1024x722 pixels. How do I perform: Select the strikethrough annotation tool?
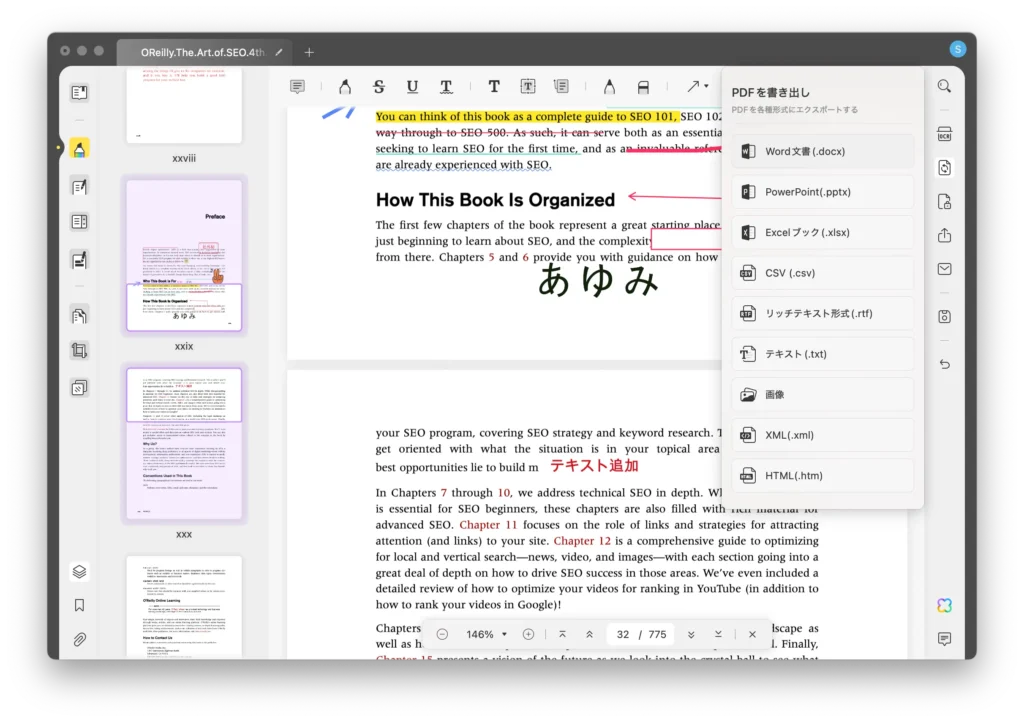tap(378, 87)
